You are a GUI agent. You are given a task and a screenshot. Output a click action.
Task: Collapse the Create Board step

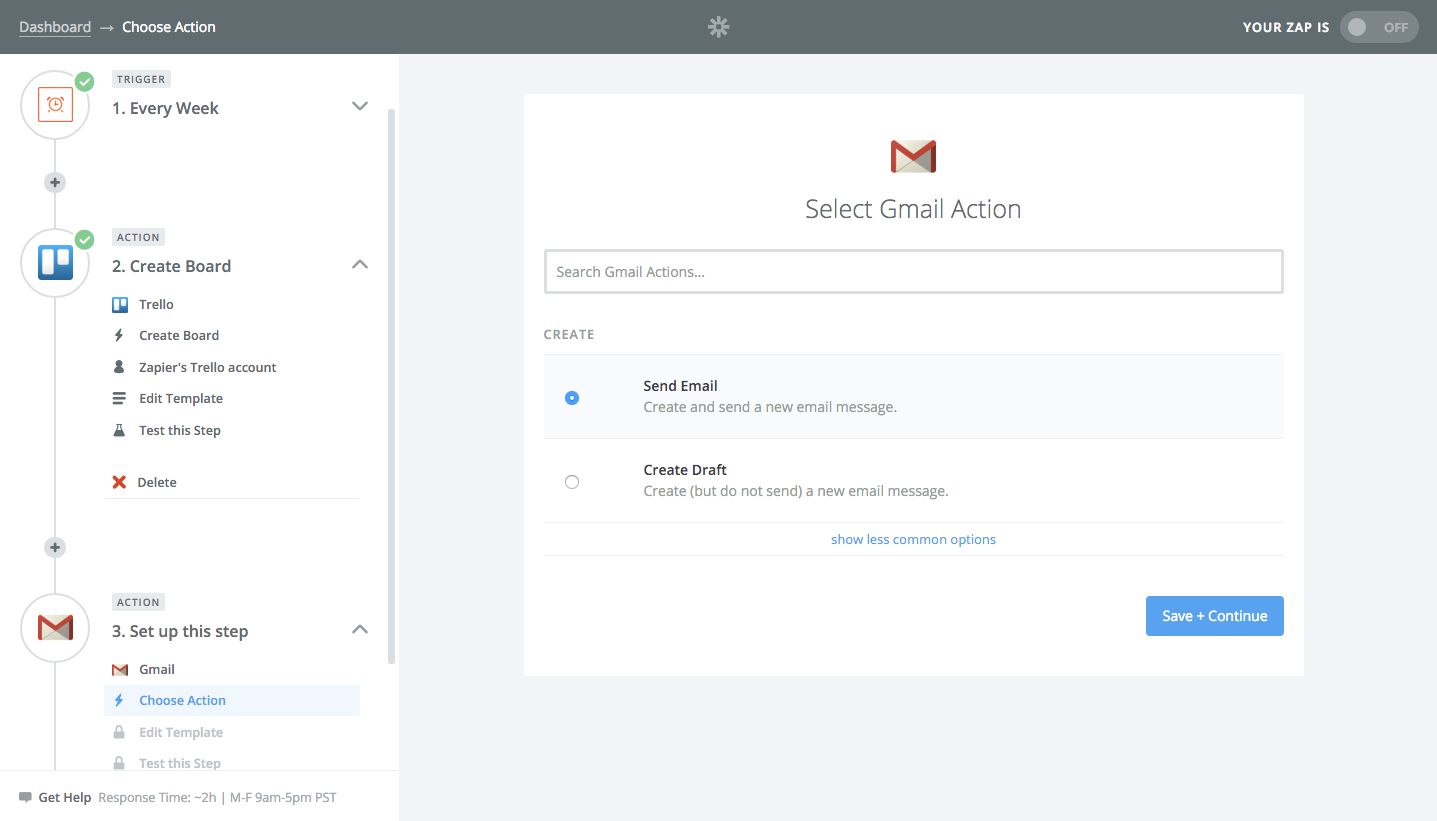coord(360,265)
